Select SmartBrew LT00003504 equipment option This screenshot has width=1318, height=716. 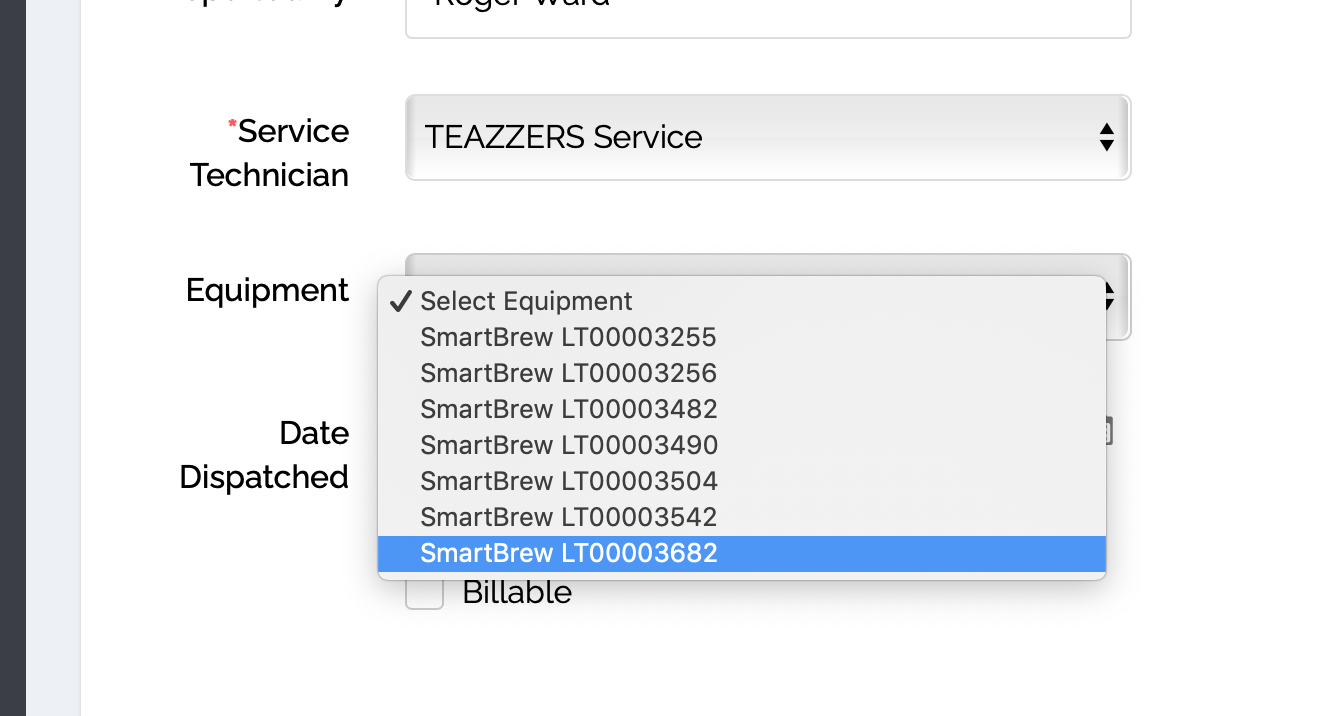click(568, 481)
